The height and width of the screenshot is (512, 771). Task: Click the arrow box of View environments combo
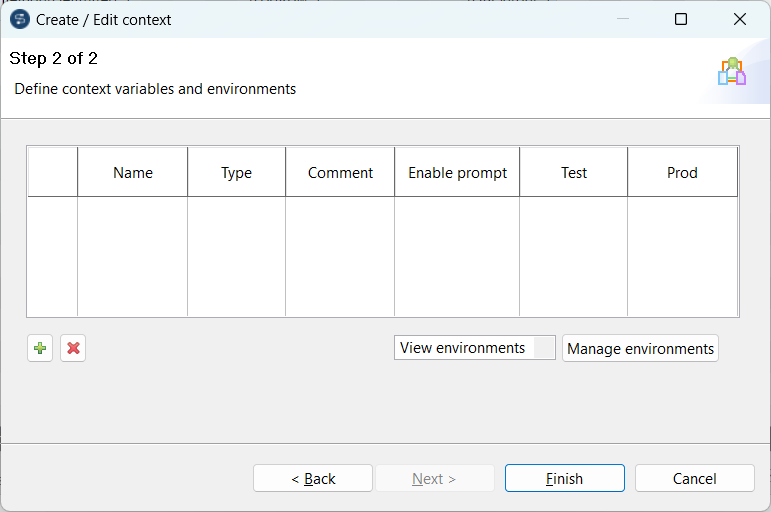point(544,348)
